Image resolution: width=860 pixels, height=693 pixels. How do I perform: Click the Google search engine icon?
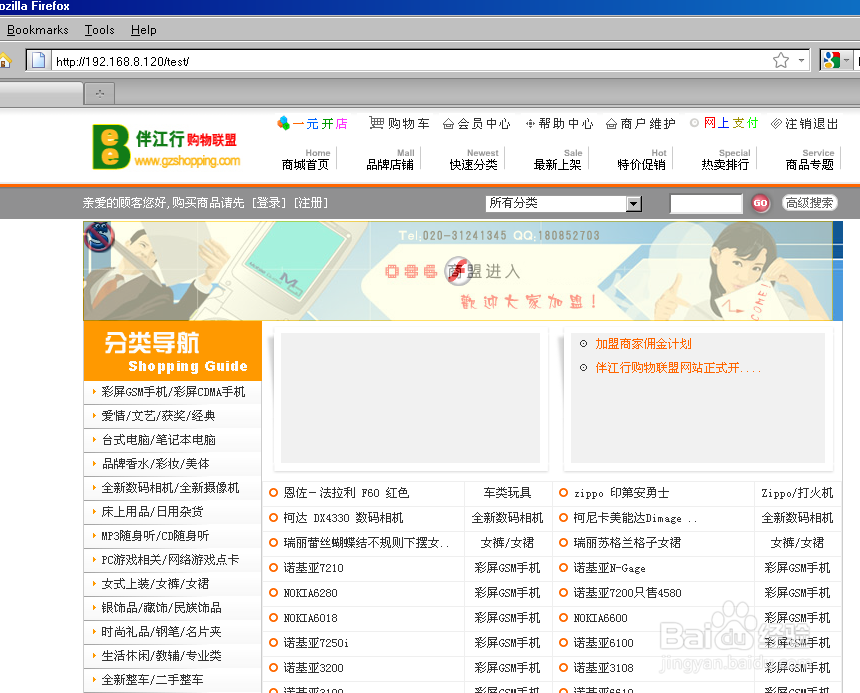[830, 61]
